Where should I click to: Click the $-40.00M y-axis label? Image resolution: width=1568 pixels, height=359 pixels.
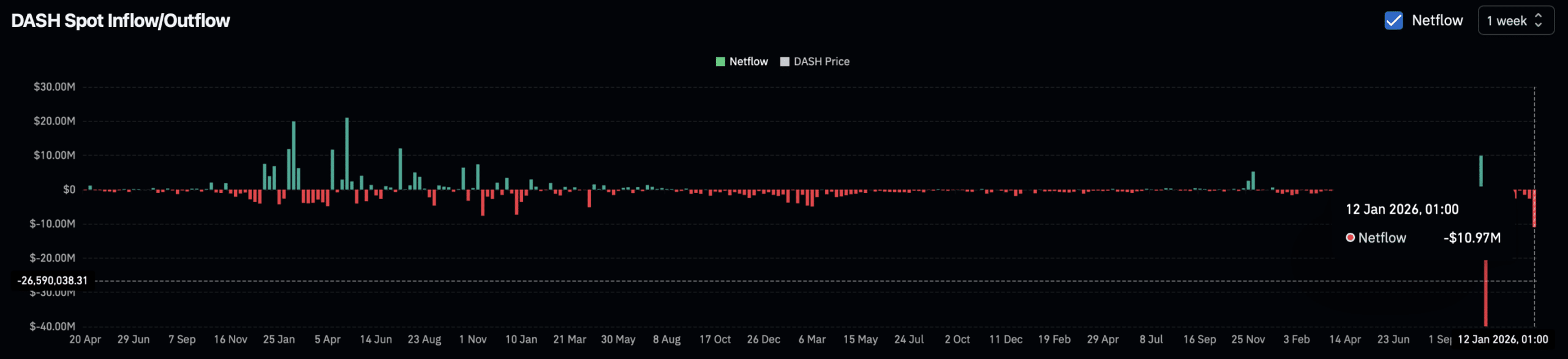53,327
